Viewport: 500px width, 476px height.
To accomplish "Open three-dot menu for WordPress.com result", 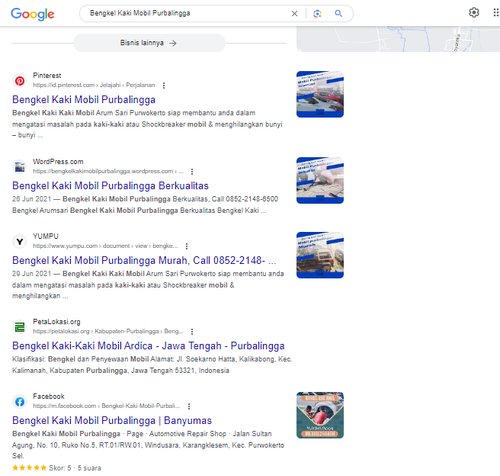I will click(192, 172).
